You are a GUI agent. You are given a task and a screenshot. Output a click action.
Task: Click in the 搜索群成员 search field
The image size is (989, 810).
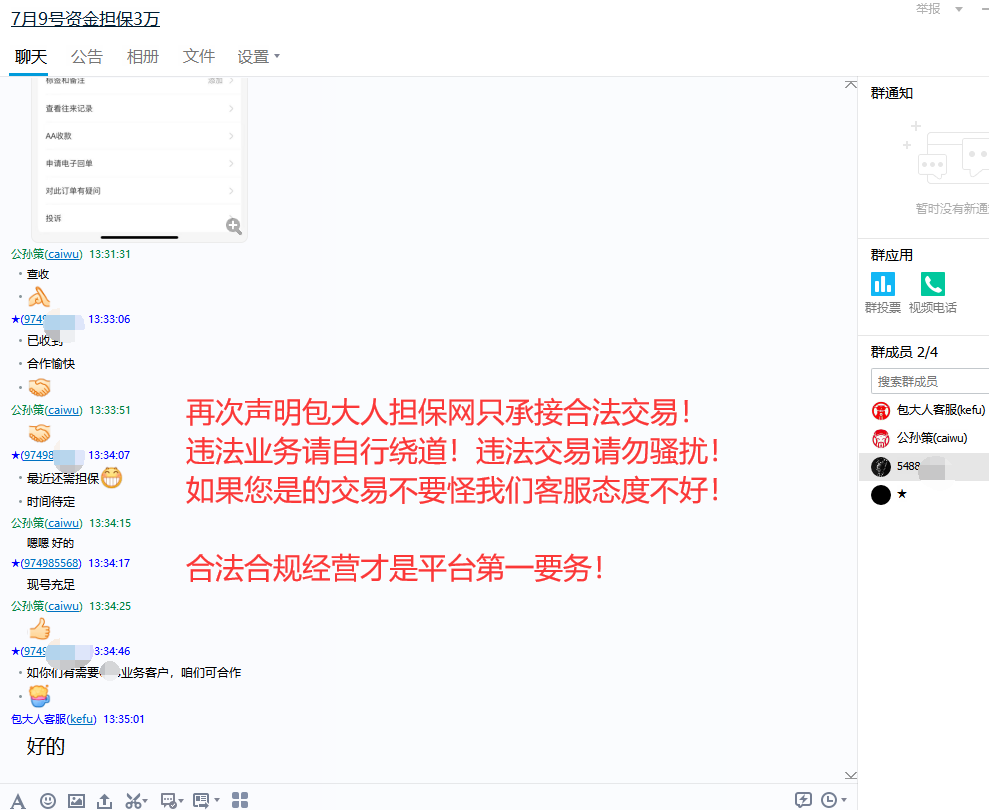[x=928, y=381]
